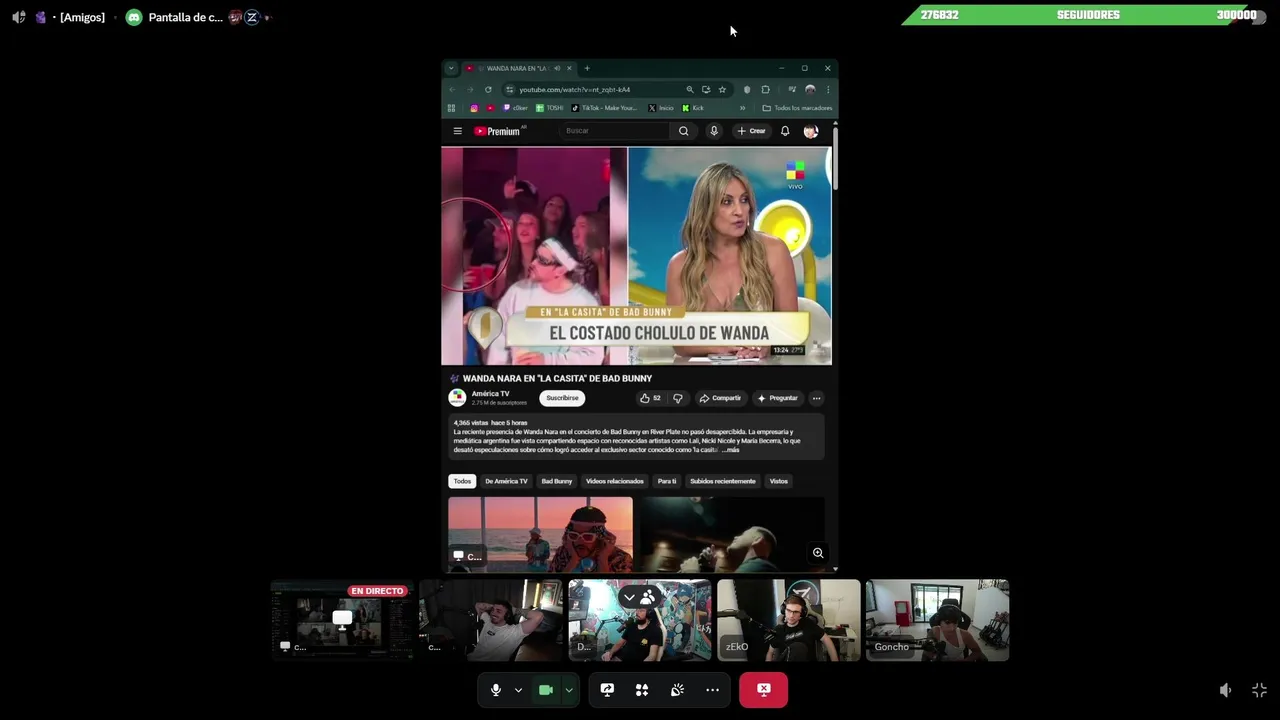Open Instagram bookmark icon
The height and width of the screenshot is (720, 1280).
[x=474, y=108]
